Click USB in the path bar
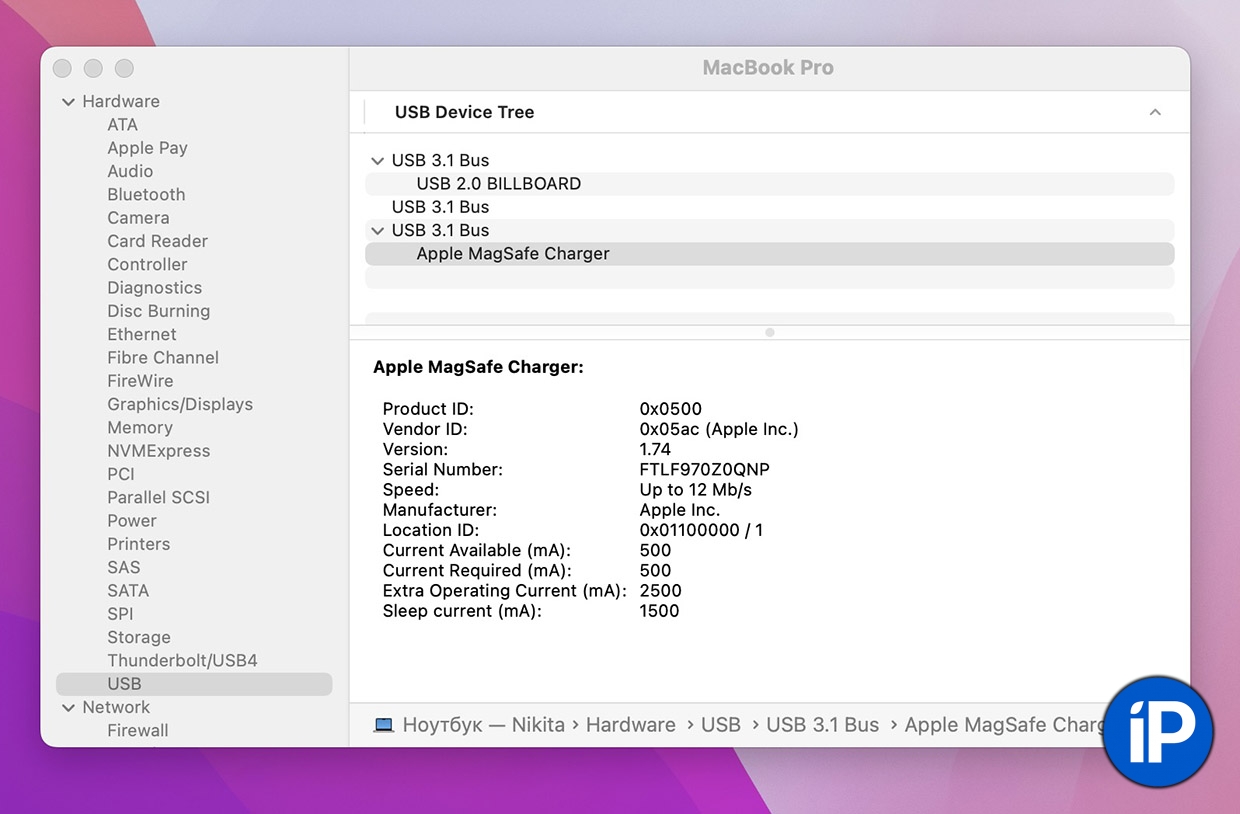 coord(721,725)
